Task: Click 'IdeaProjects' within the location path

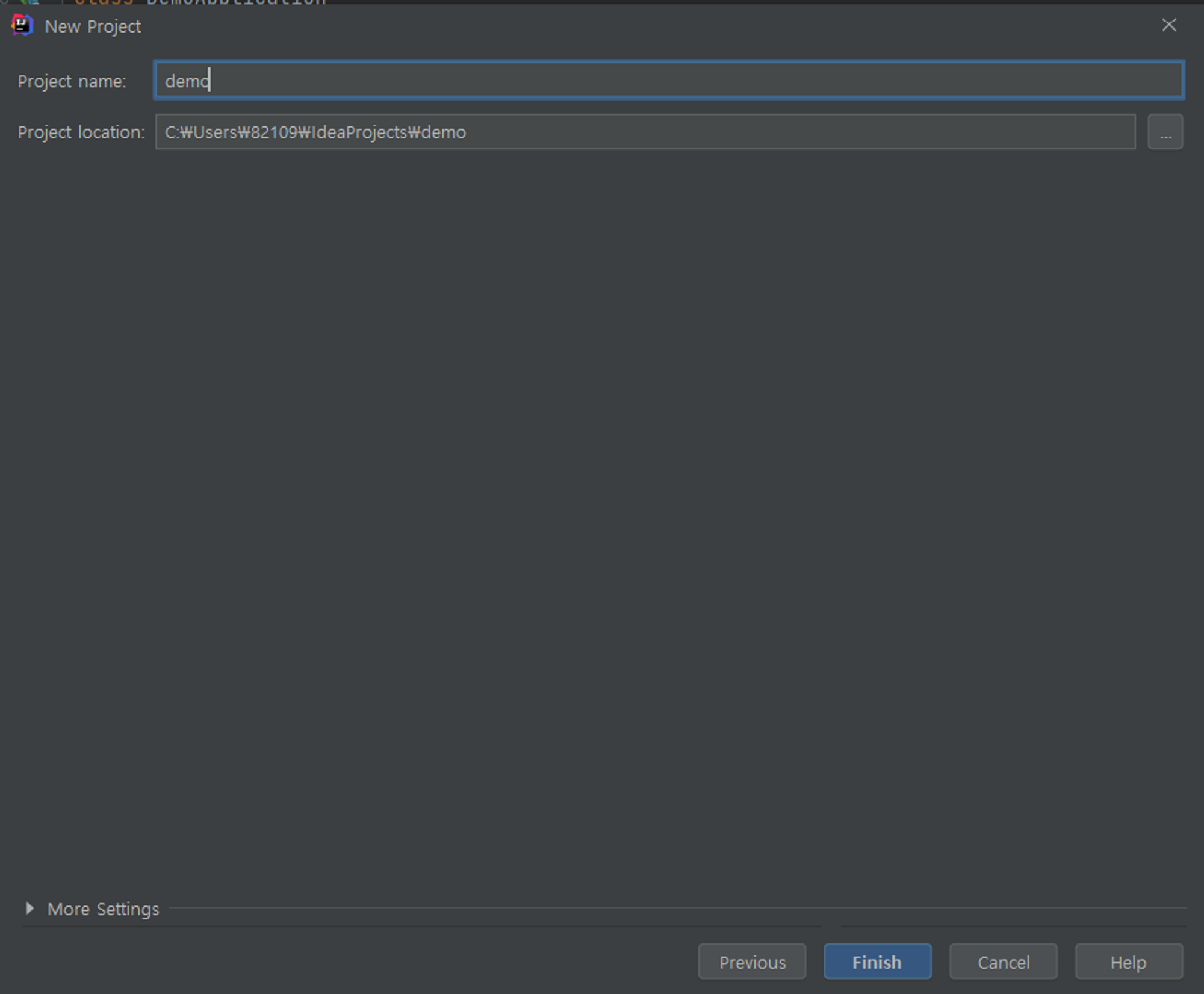Action: coord(359,132)
